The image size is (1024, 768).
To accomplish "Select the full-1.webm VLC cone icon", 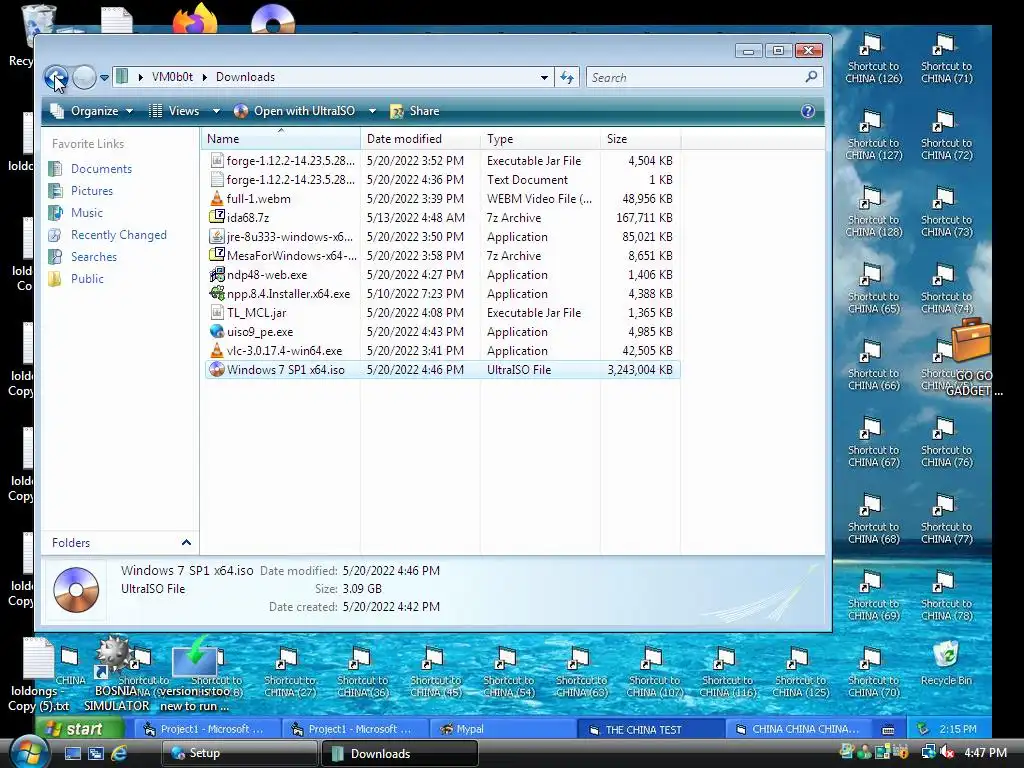I will pos(217,199).
